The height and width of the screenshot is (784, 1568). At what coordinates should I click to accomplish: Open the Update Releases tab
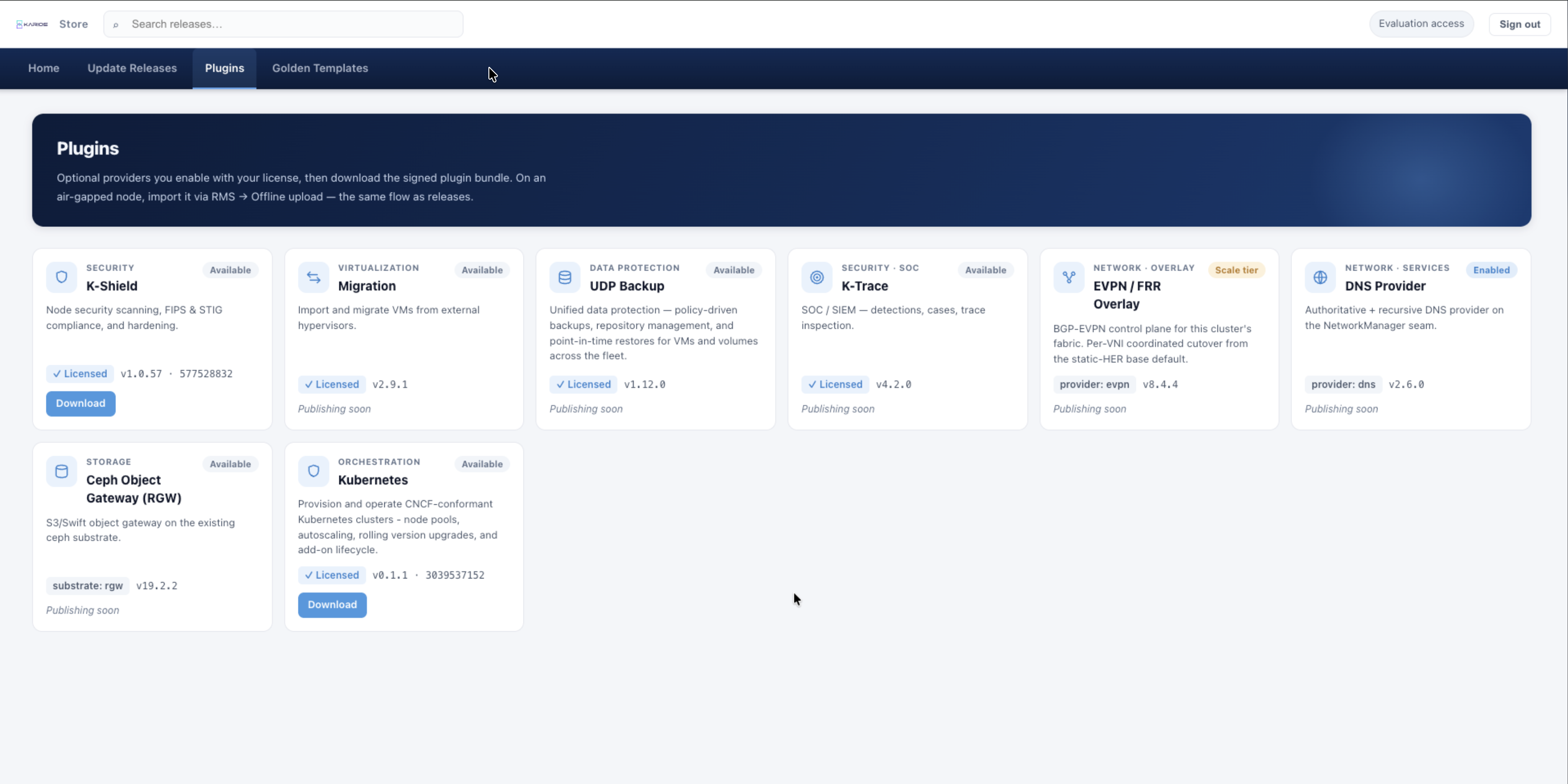132,68
